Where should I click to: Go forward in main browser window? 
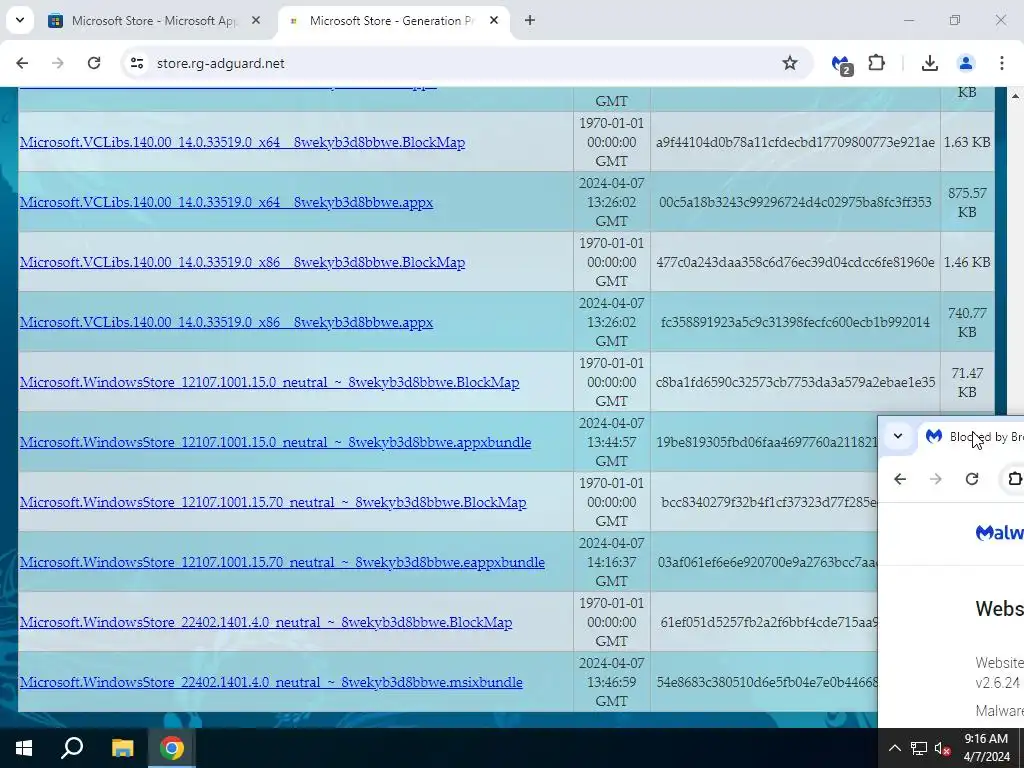(x=58, y=63)
